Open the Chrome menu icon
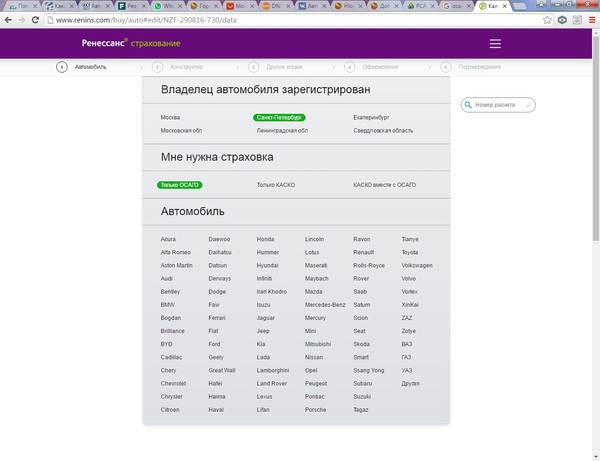Screen dimensions: 600x461 pos(591,19)
